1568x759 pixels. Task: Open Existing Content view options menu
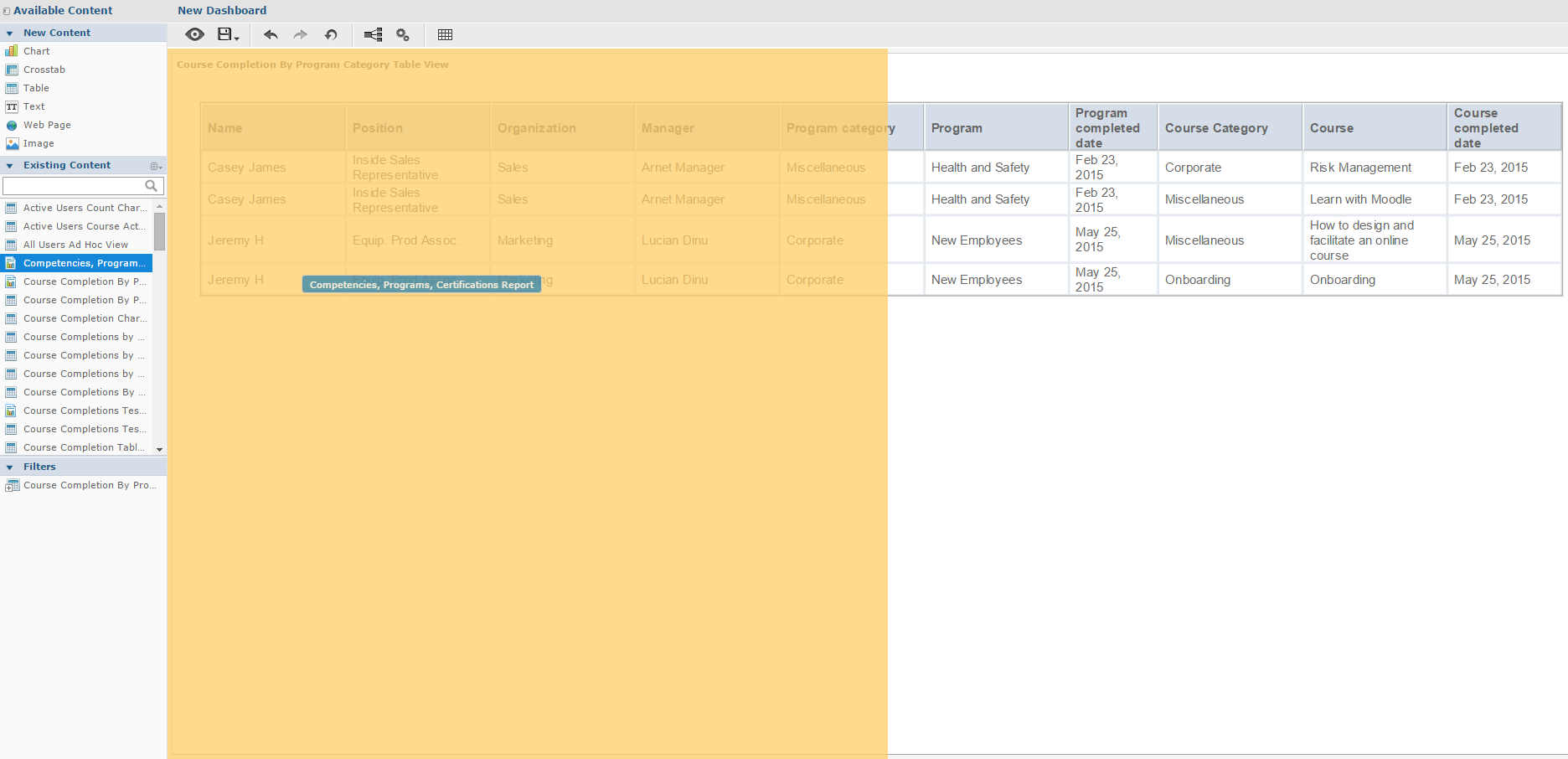click(x=156, y=166)
